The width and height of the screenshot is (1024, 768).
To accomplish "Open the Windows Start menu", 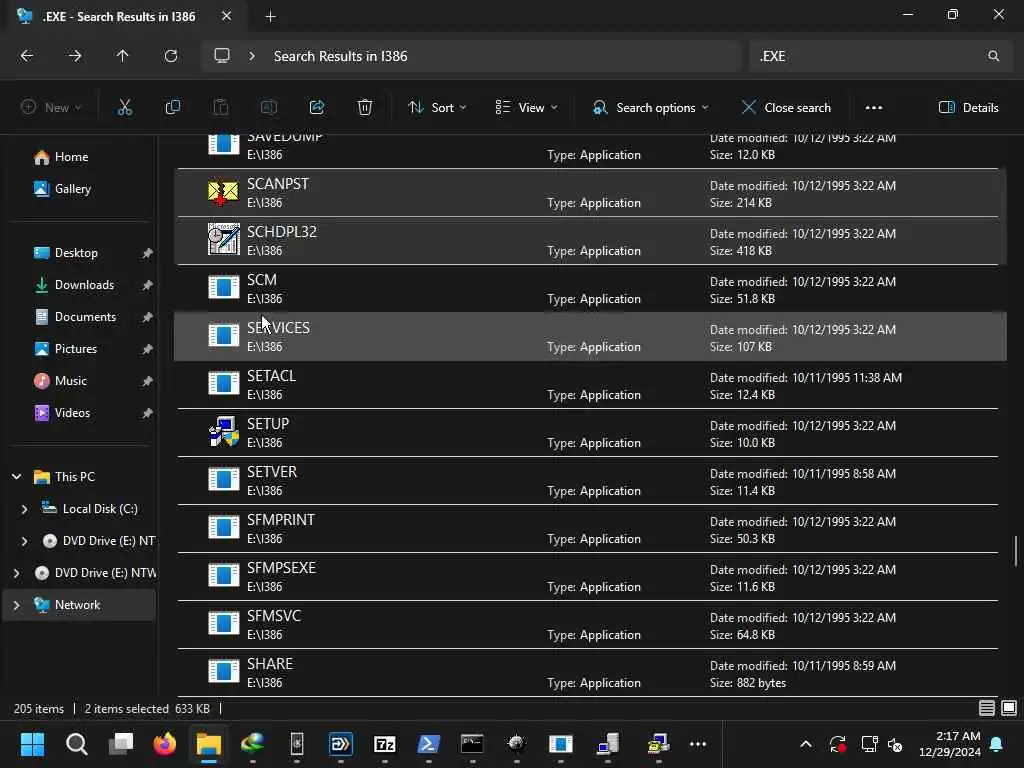I will pos(32,744).
